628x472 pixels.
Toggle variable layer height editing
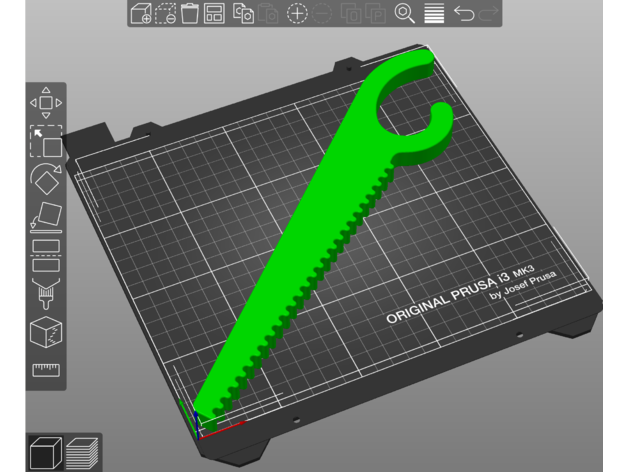(x=433, y=13)
